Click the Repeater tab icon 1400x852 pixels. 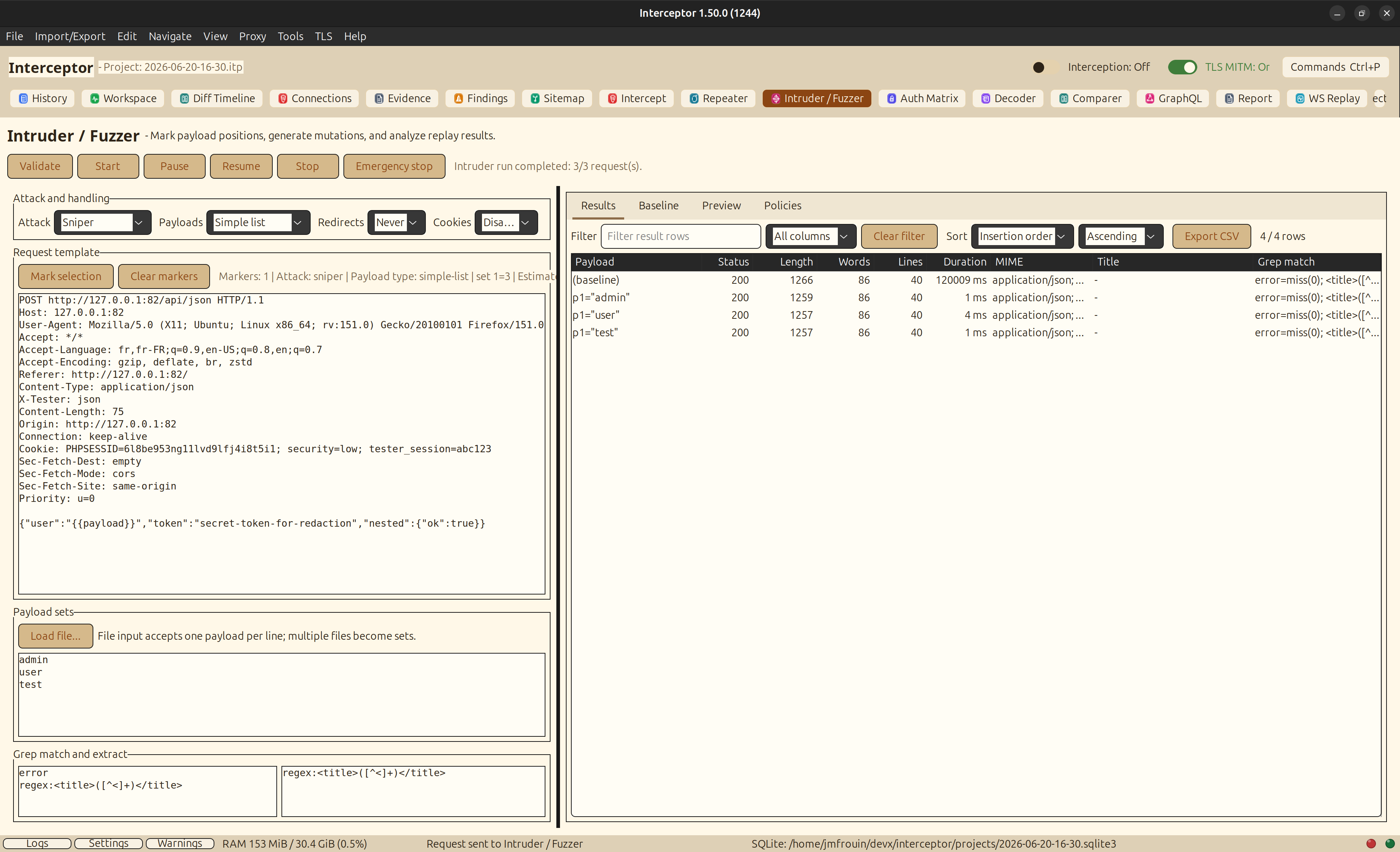tap(694, 98)
